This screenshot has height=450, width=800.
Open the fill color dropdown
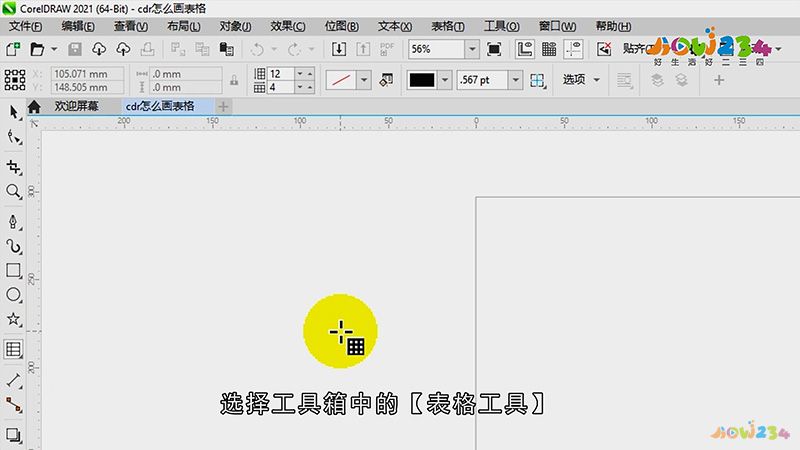[364, 80]
